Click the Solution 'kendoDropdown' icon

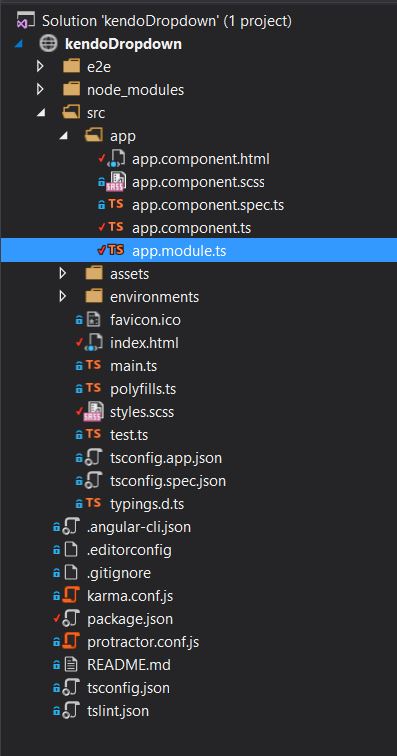click(x=26, y=21)
